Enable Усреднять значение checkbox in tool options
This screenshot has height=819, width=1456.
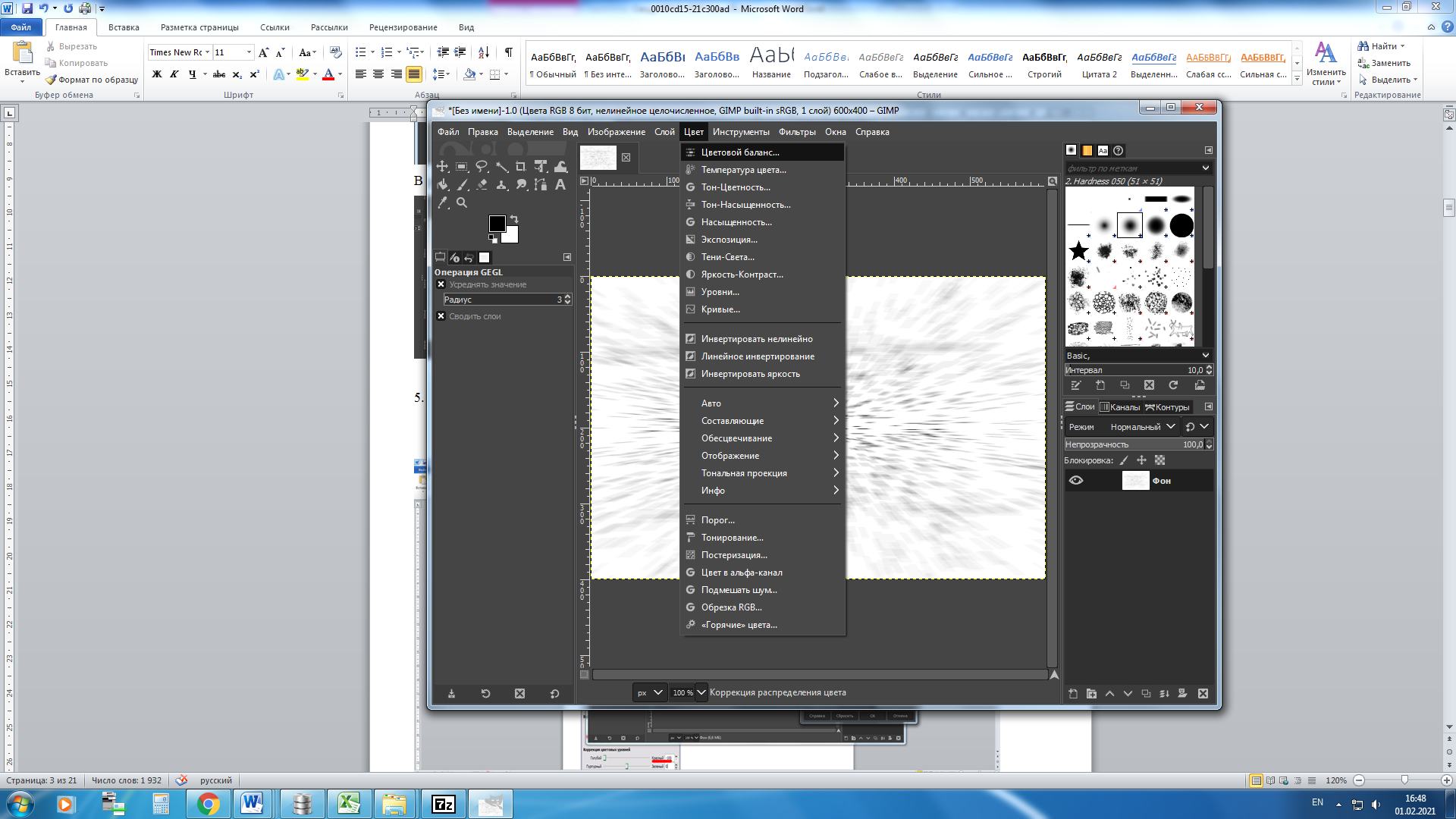tap(441, 284)
